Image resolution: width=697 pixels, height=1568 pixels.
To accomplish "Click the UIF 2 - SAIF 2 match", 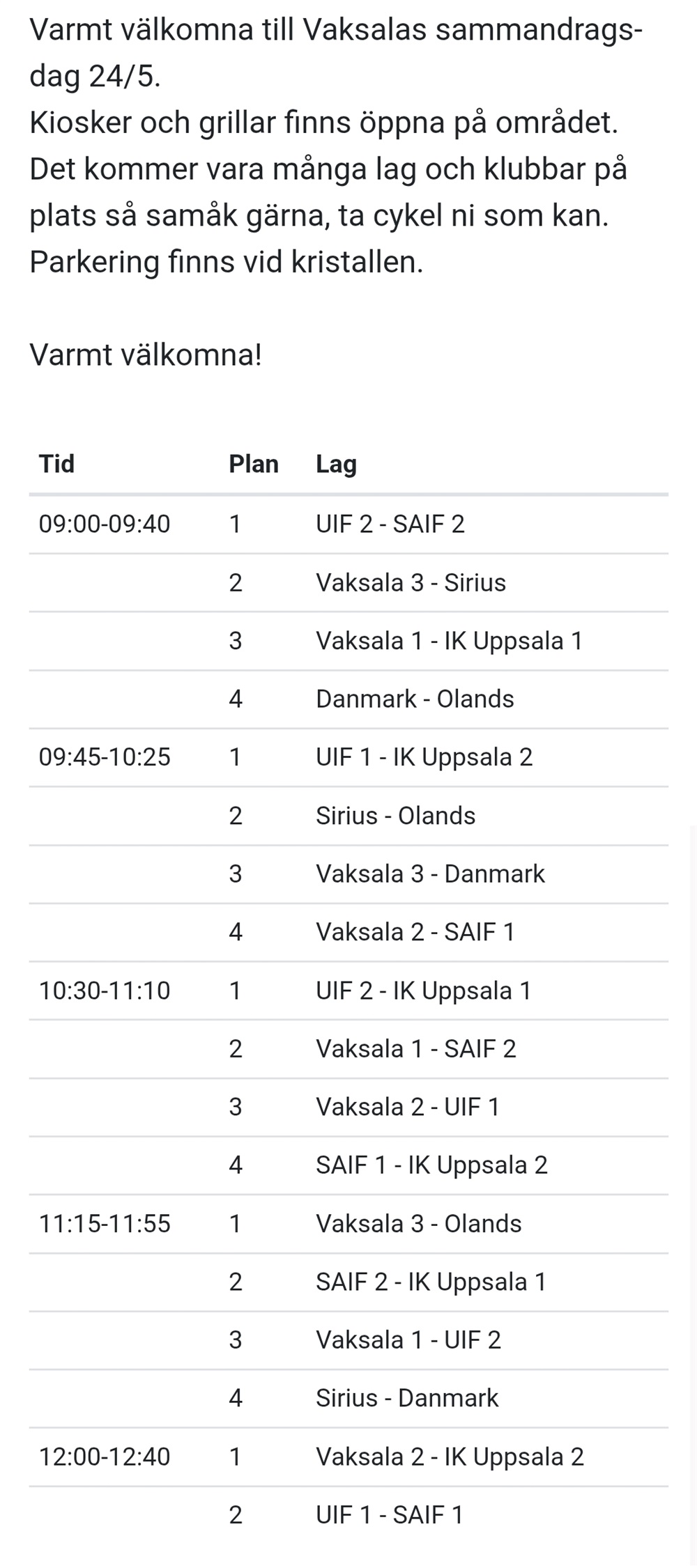I will (390, 524).
